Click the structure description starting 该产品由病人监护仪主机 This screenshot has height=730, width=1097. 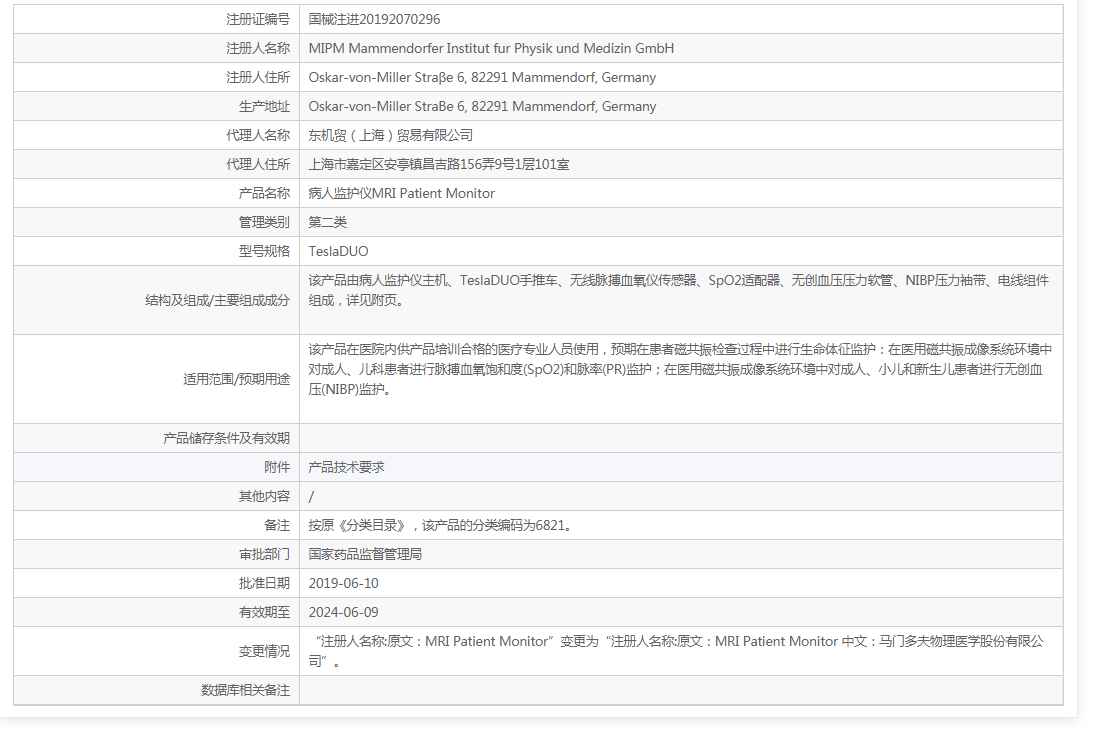coord(679,290)
